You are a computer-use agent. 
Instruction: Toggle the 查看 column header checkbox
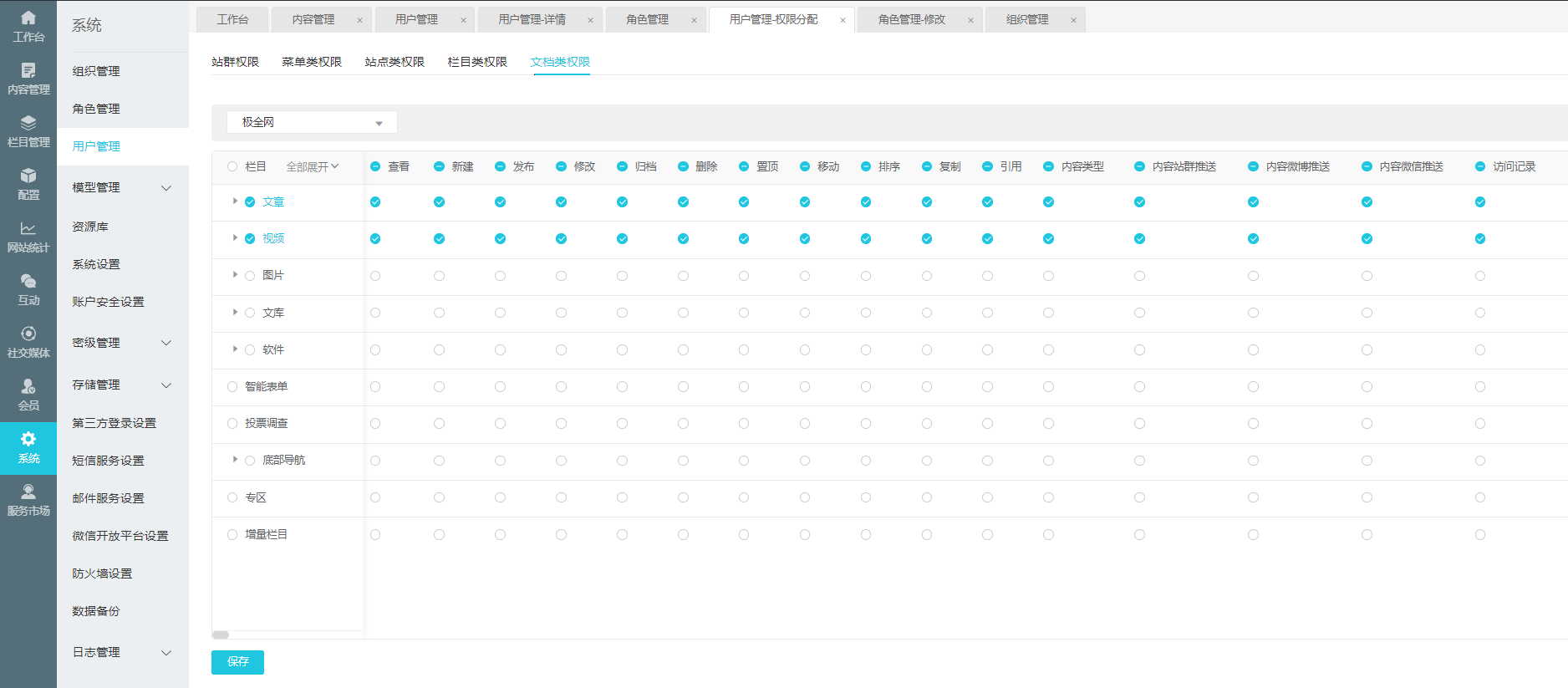click(x=375, y=167)
